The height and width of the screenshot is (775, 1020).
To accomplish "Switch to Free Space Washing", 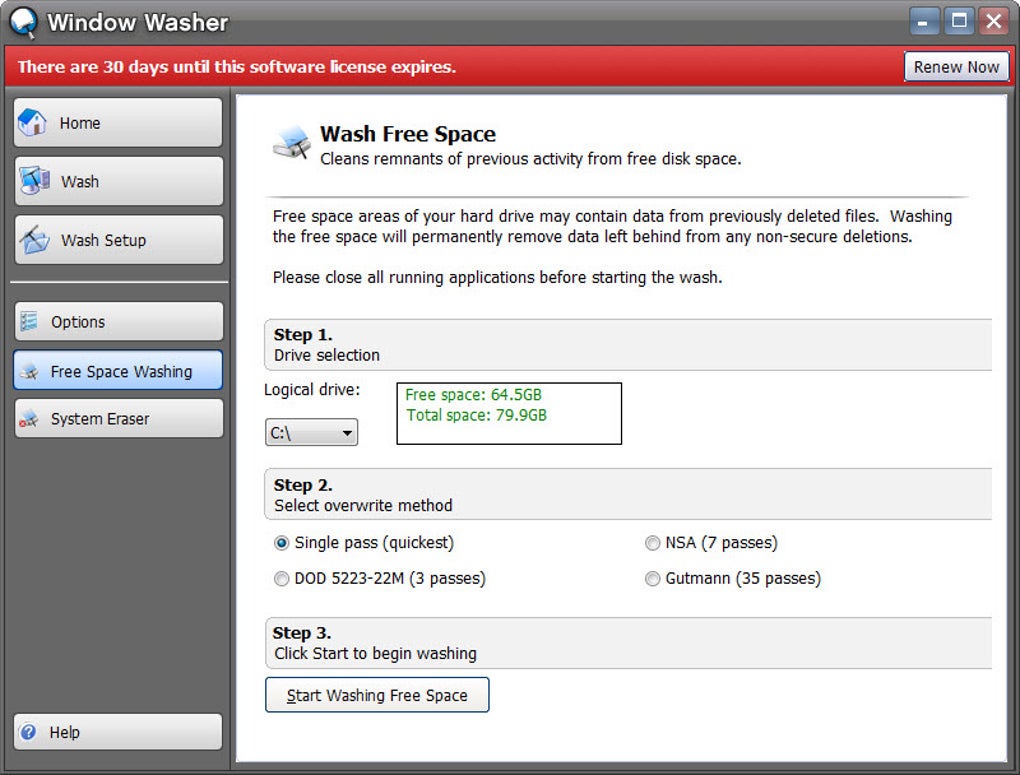I will (x=118, y=370).
